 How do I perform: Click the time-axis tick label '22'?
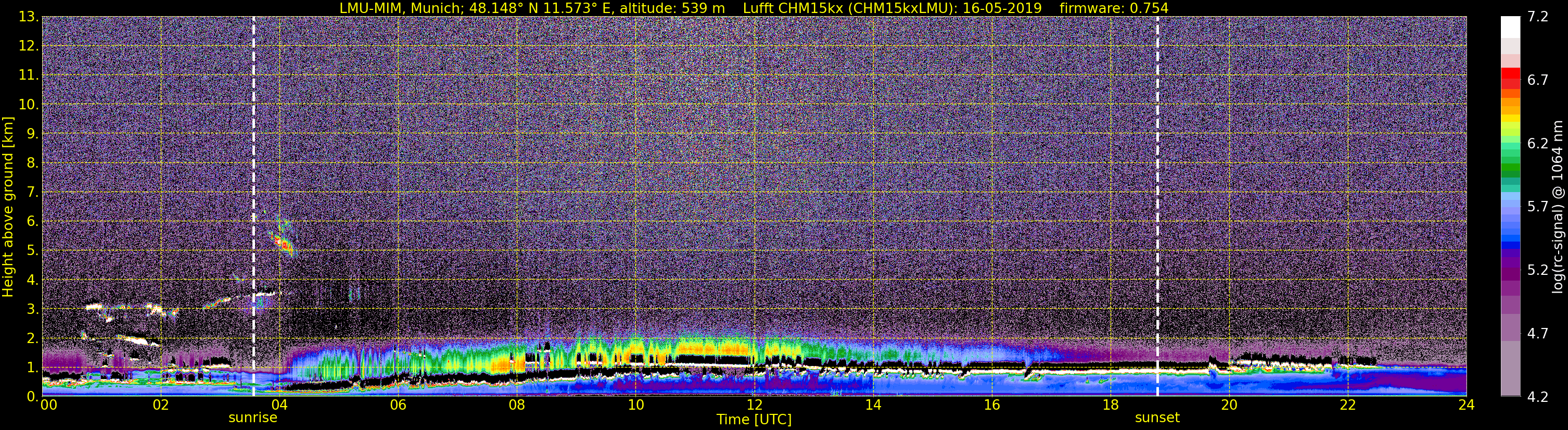(x=1348, y=405)
